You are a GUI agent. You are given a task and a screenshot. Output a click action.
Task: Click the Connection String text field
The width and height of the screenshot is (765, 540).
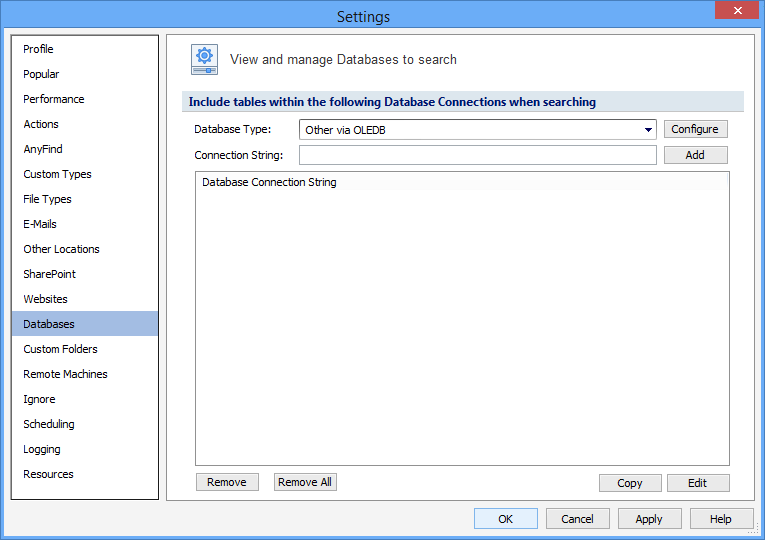point(477,155)
